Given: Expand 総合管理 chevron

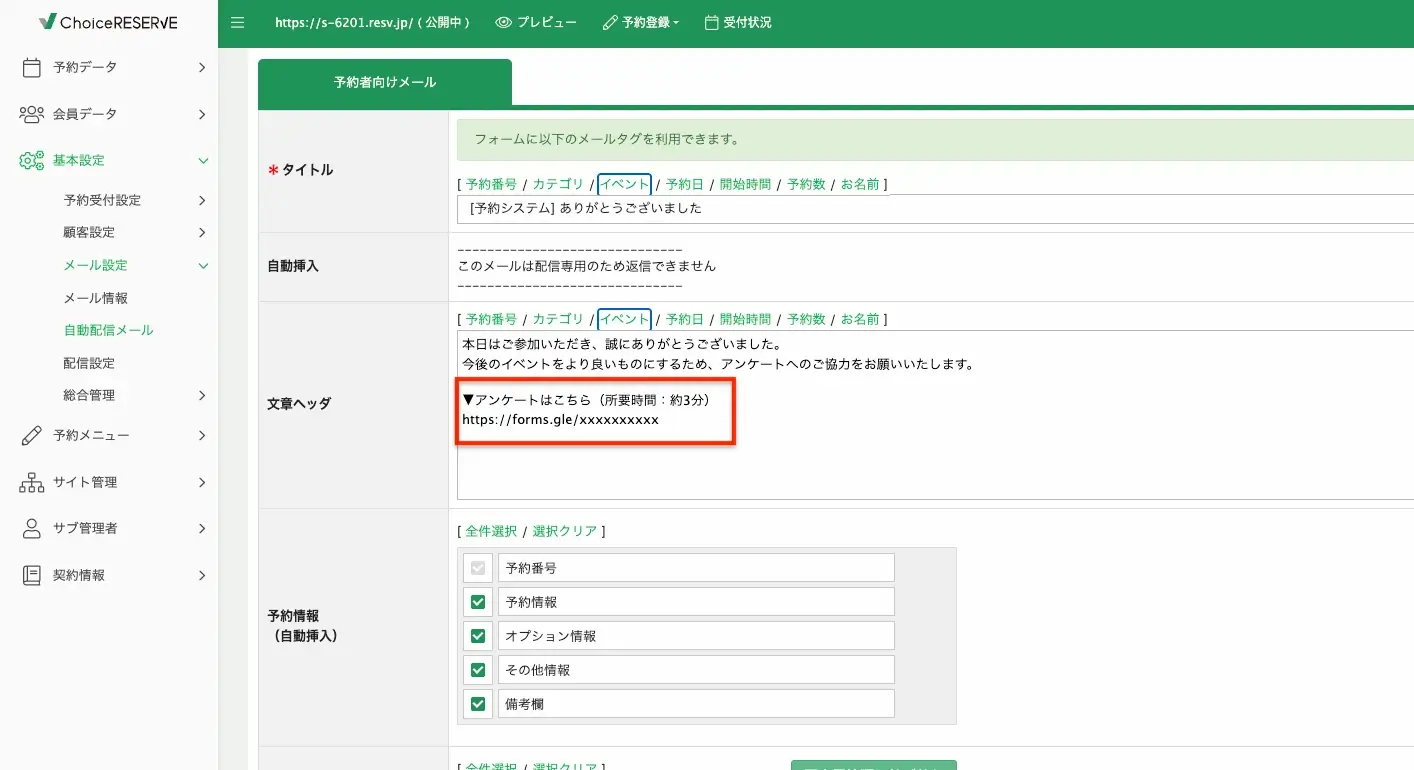Looking at the screenshot, I should pos(202,395).
